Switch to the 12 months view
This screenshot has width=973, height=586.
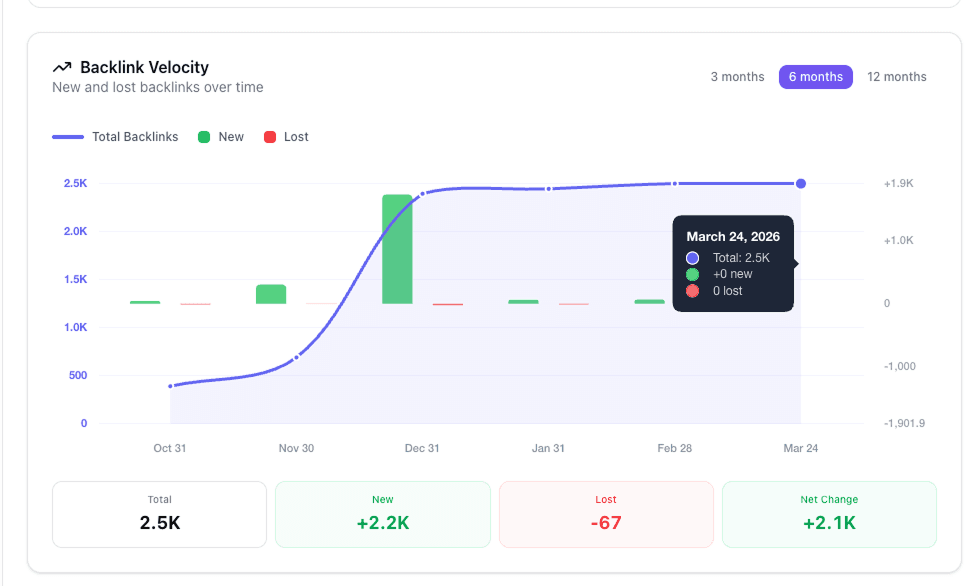click(x=896, y=76)
